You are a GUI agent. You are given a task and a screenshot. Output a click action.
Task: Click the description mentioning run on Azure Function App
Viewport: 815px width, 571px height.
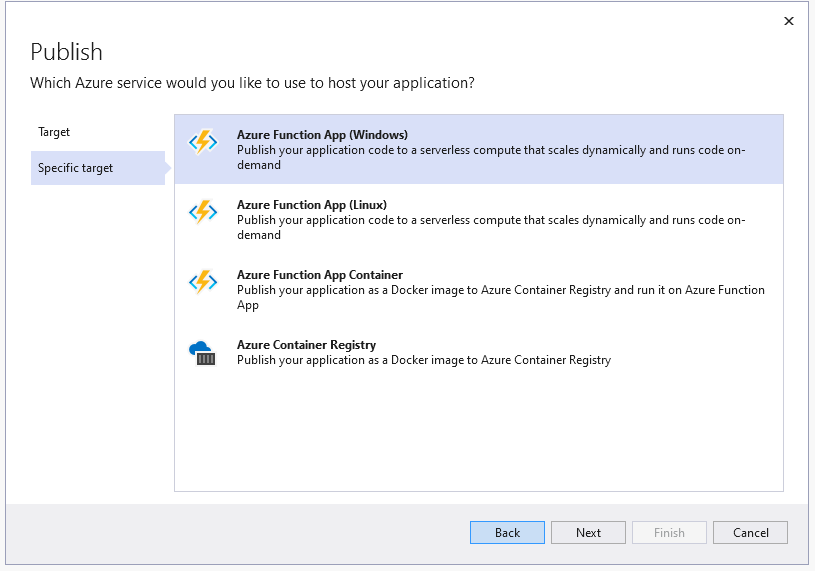[x=500, y=297]
